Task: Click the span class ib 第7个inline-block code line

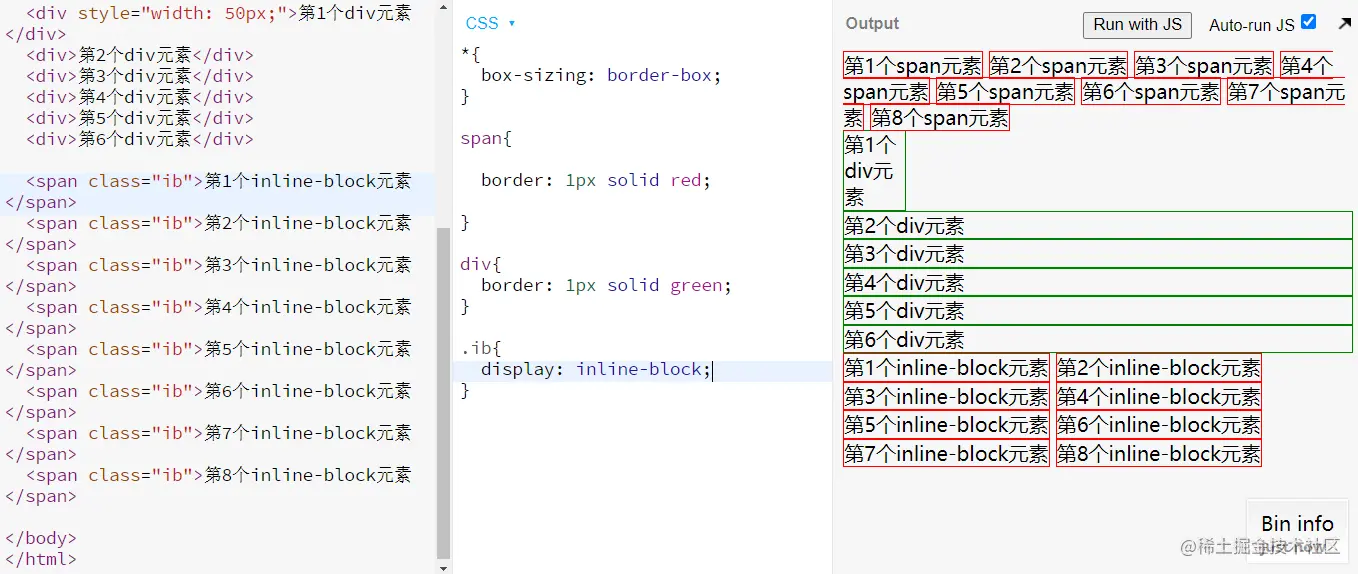Action: point(218,433)
